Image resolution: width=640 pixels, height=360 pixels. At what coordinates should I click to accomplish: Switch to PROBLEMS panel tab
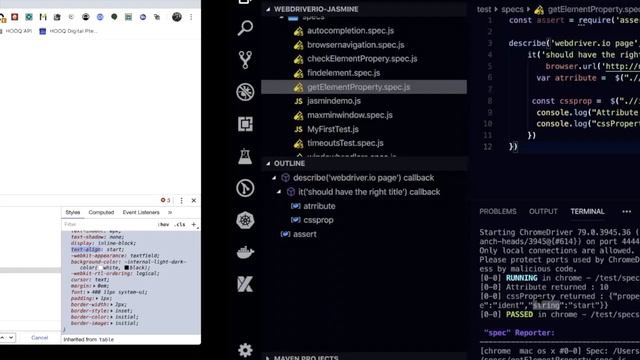click(498, 211)
